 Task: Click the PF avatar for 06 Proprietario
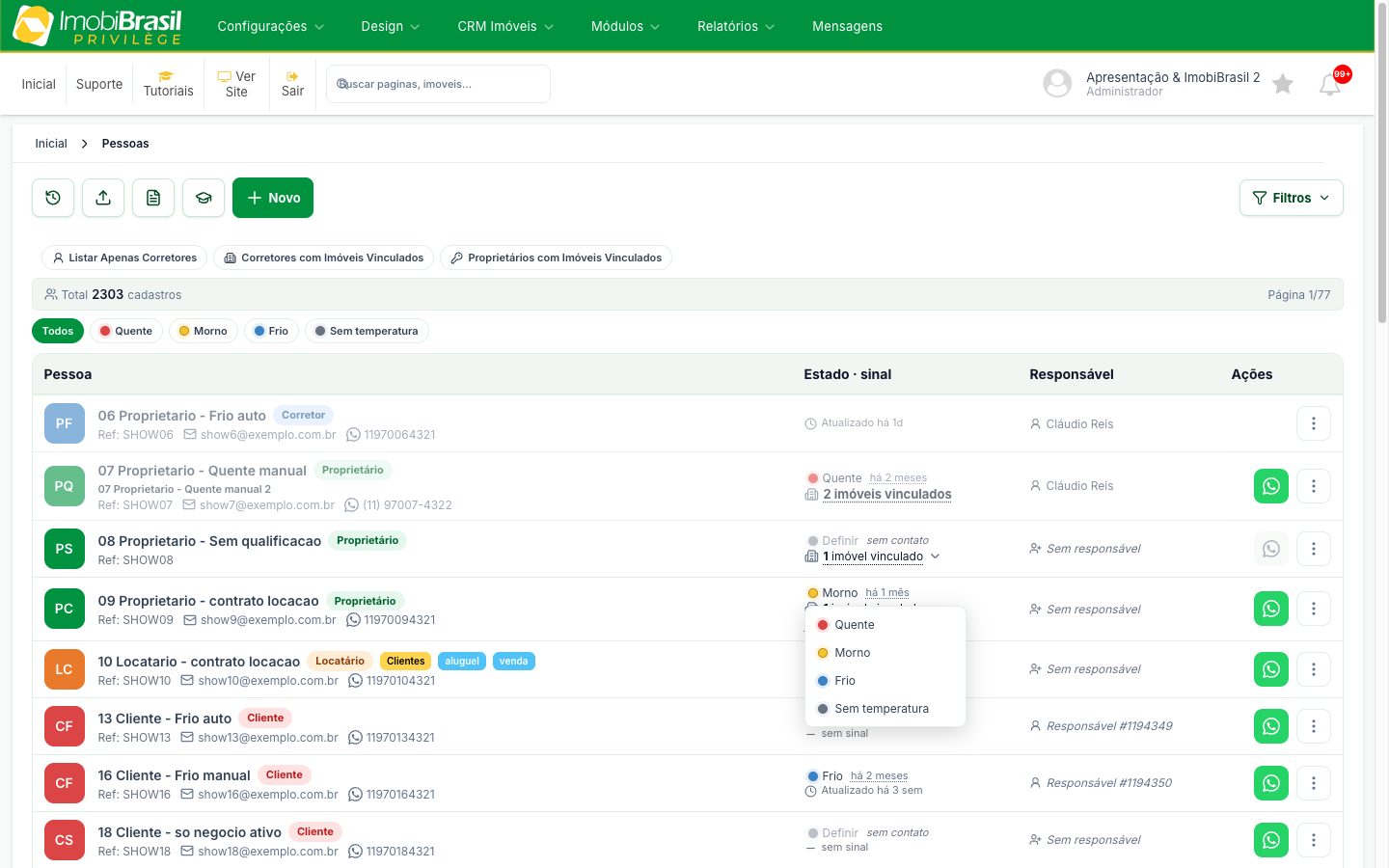click(x=65, y=423)
